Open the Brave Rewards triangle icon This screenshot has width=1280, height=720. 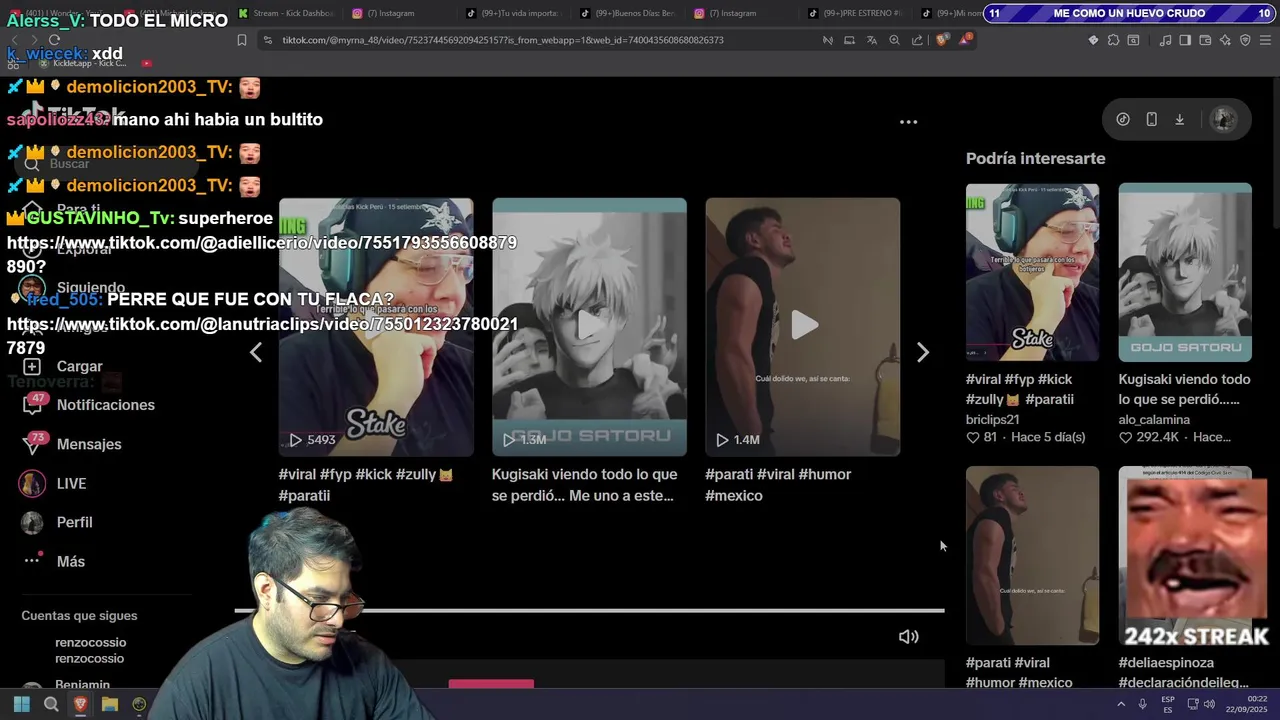[x=965, y=40]
